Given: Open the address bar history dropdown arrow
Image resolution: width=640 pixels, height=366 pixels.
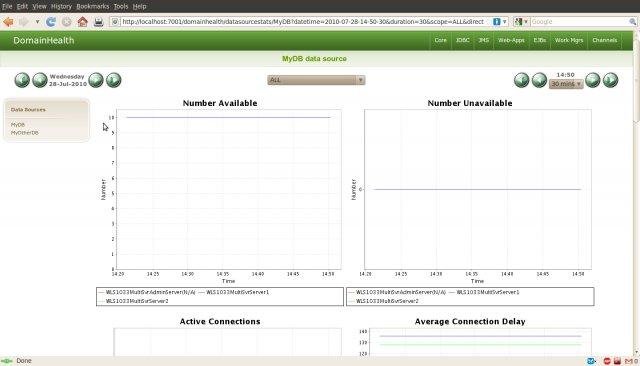Looking at the screenshot, I should (x=505, y=22).
